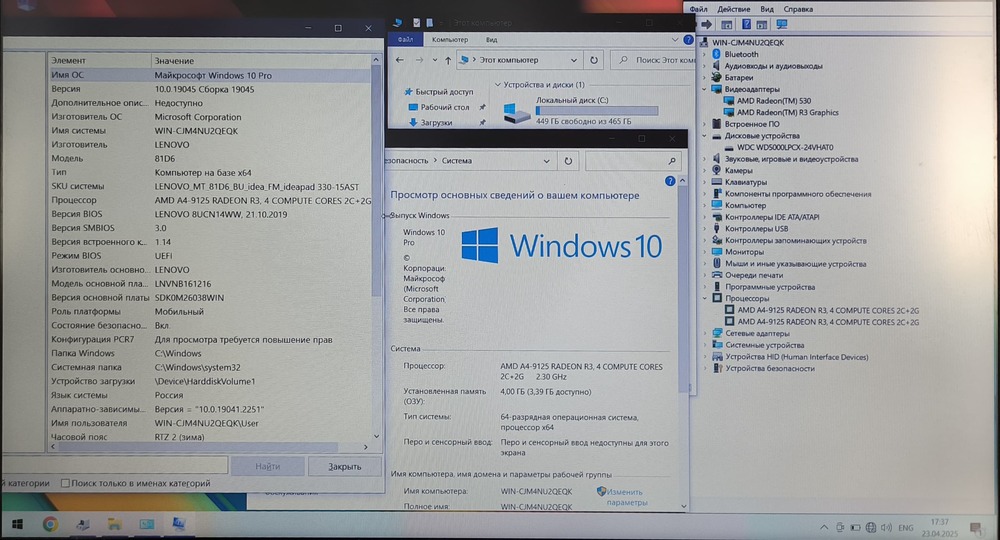This screenshot has height=540, width=1000.
Task: Open Справка menu in Device Manager
Action: click(798, 9)
